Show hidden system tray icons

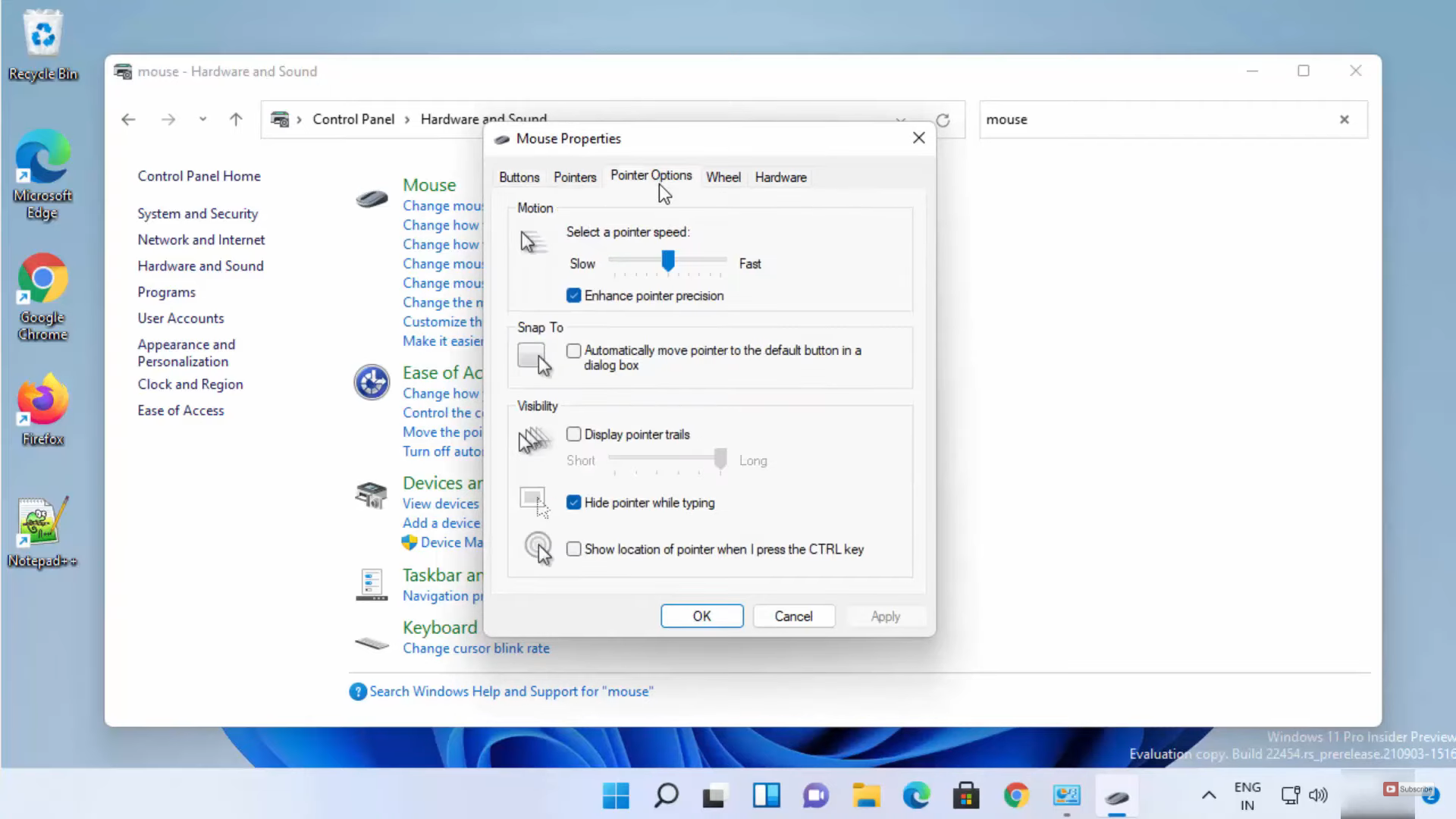click(x=1209, y=795)
